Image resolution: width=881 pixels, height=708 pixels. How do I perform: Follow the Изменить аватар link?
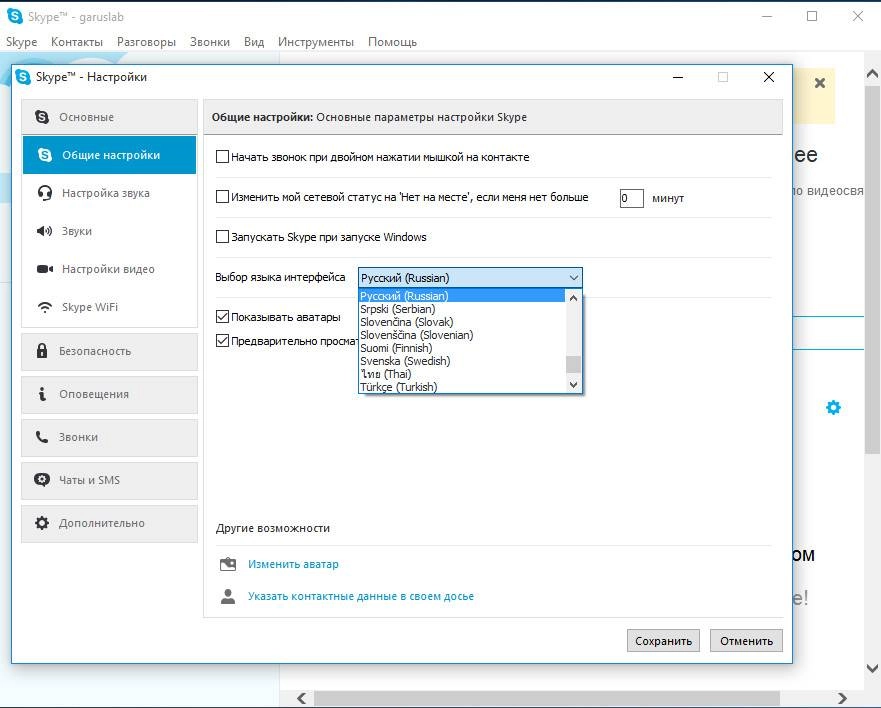point(293,564)
